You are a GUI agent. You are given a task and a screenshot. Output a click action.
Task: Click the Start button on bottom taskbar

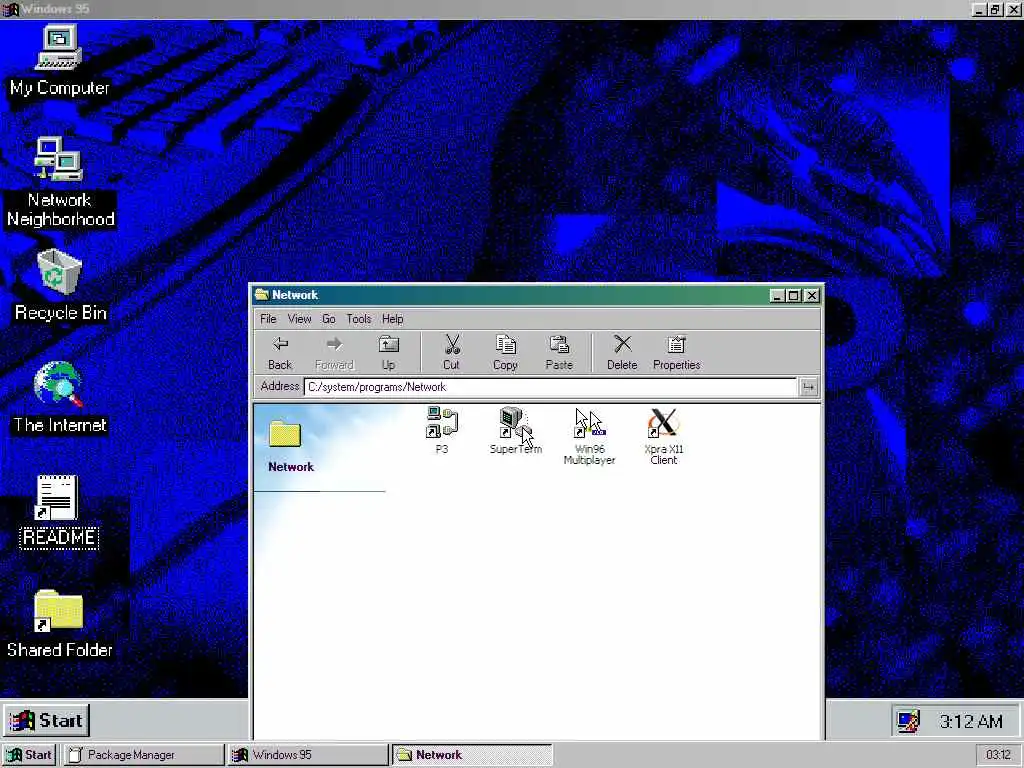(x=29, y=755)
